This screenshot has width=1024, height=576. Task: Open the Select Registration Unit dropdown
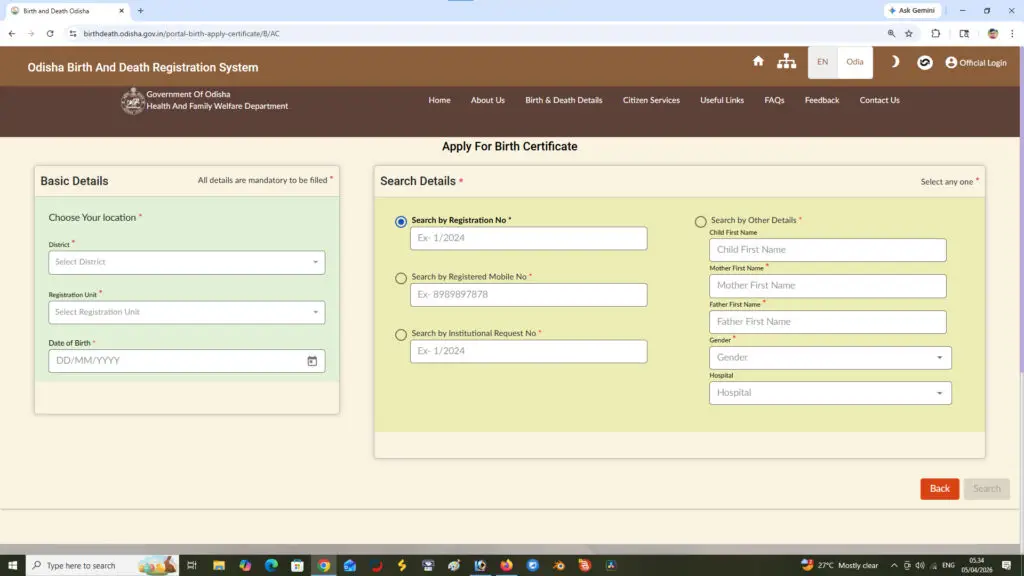pos(187,312)
